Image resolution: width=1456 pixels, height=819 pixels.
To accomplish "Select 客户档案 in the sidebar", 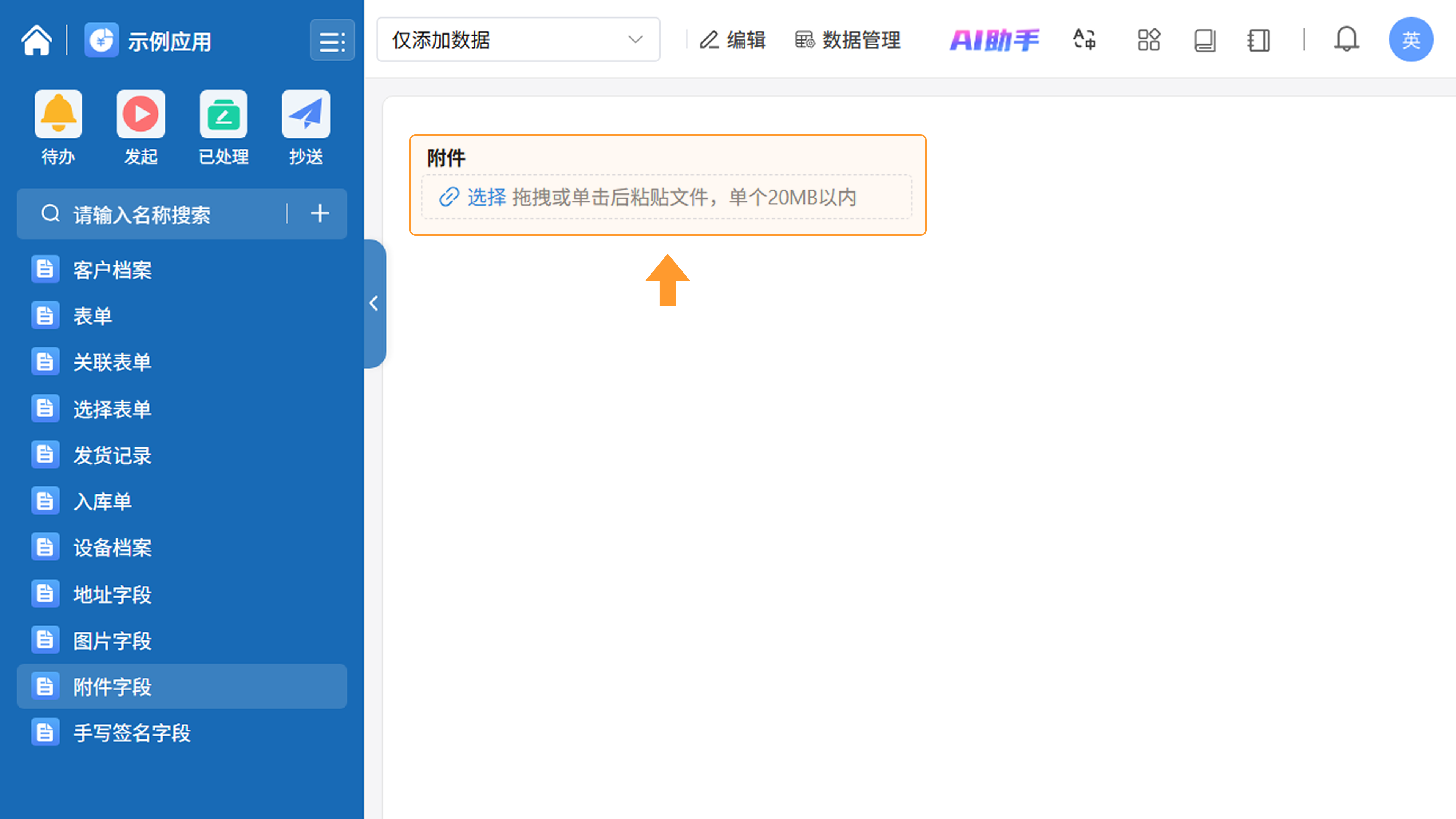I will (x=112, y=270).
